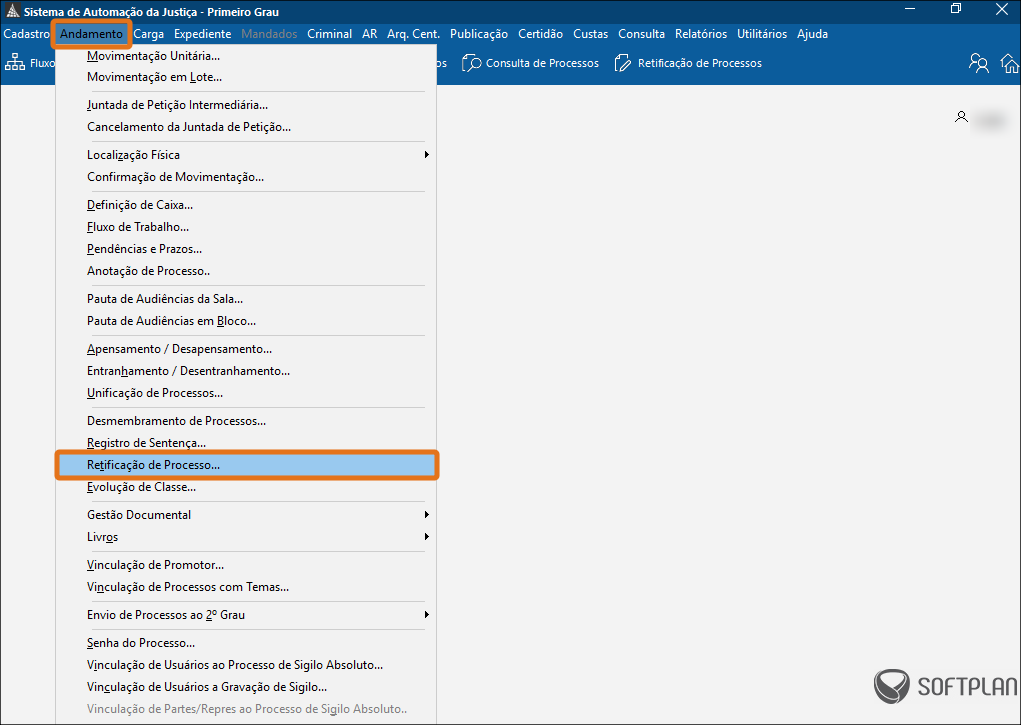The image size is (1021, 725).
Task: Choose Apensamento / Desapensamento entry
Action: pyautogui.click(x=246, y=349)
